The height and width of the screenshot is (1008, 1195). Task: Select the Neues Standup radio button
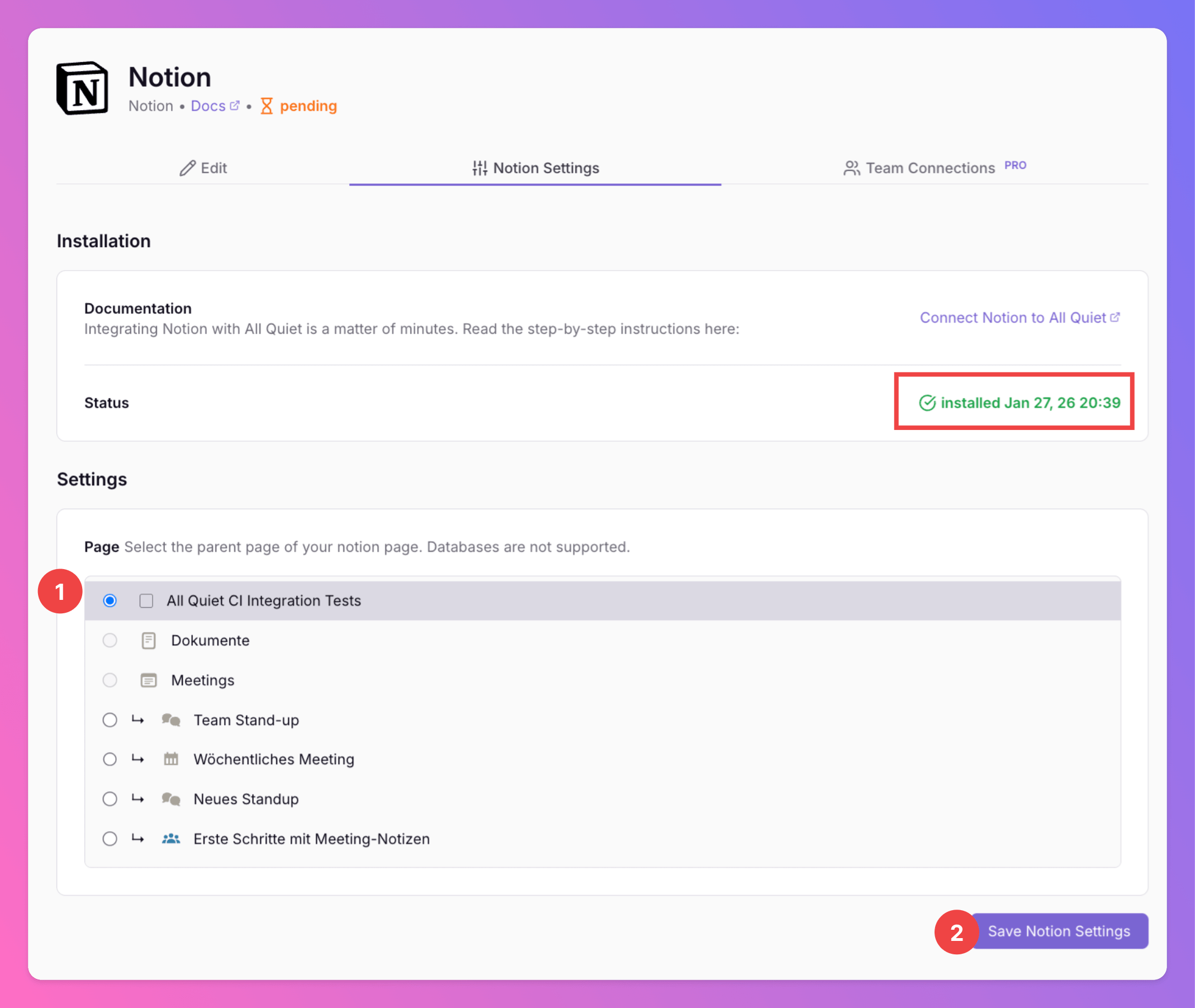tap(110, 799)
